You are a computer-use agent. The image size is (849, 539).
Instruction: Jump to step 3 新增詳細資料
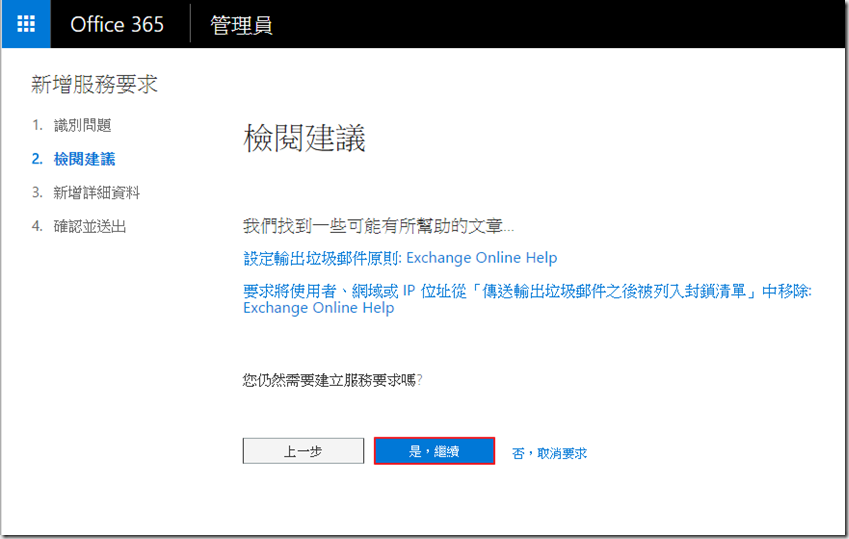pos(97,192)
